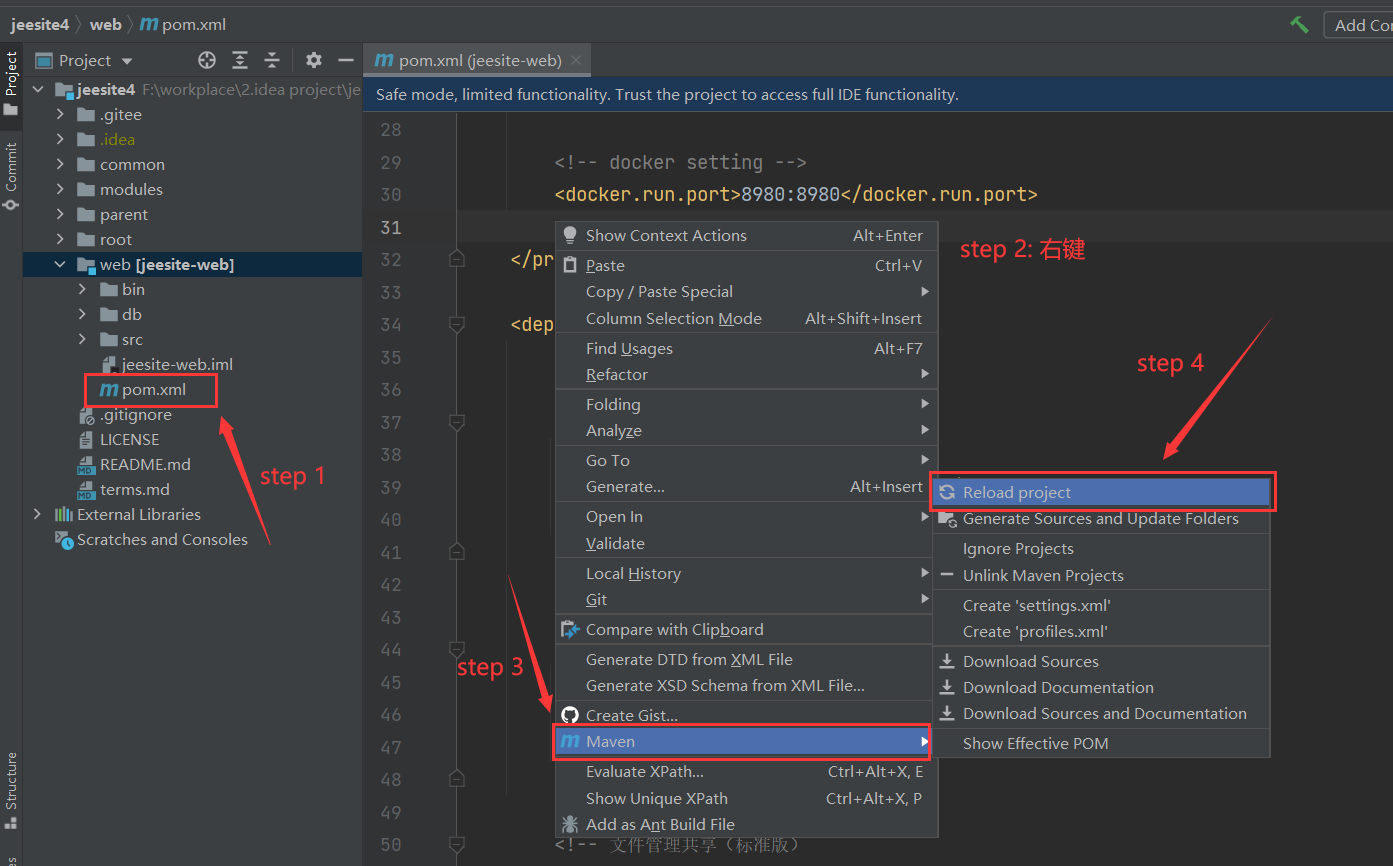Select terms.md file

[x=134, y=489]
